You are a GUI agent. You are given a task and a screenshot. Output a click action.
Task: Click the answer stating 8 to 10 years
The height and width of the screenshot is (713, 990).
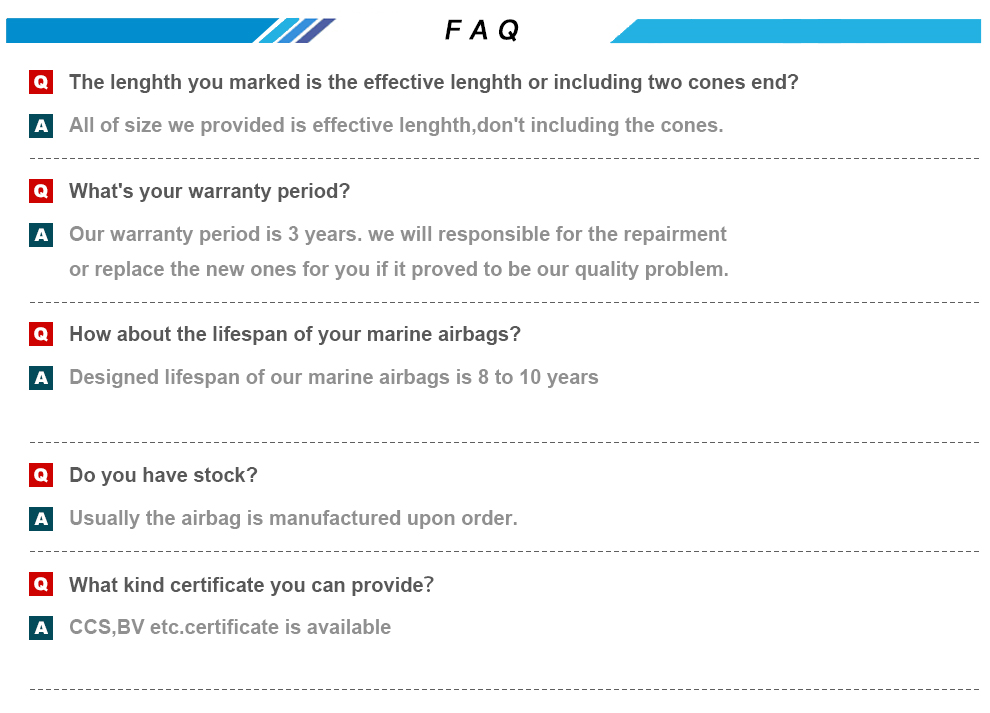coord(334,377)
